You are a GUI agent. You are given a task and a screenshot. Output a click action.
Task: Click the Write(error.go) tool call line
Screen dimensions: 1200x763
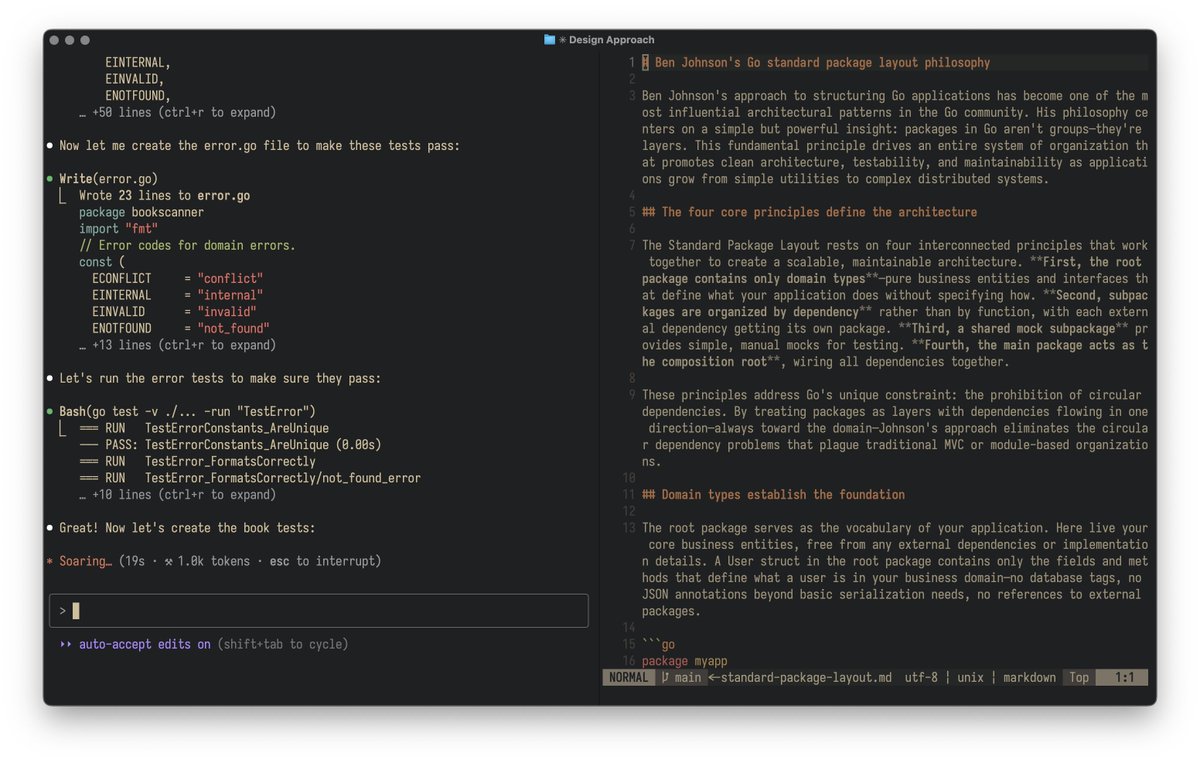(108, 179)
